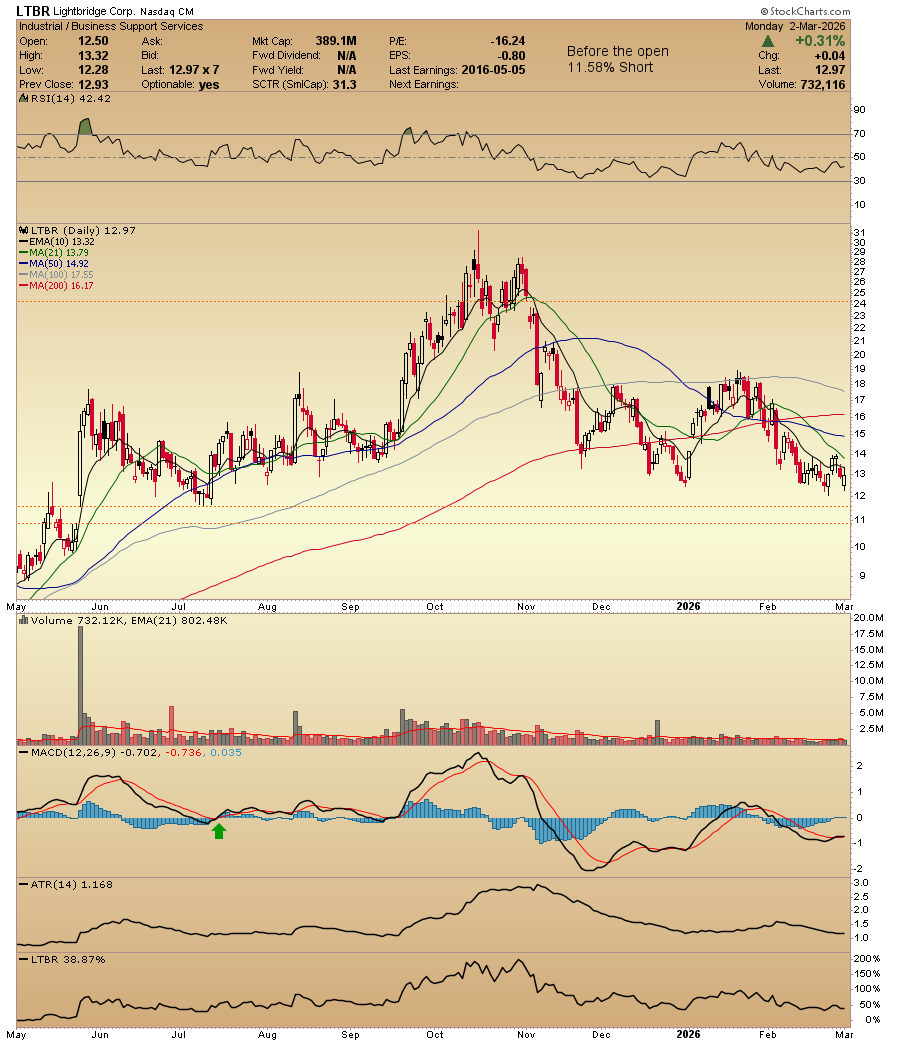Screen dimensions: 900x1043
Task: Click the 20.0M volume axis label
Action: coord(869,618)
